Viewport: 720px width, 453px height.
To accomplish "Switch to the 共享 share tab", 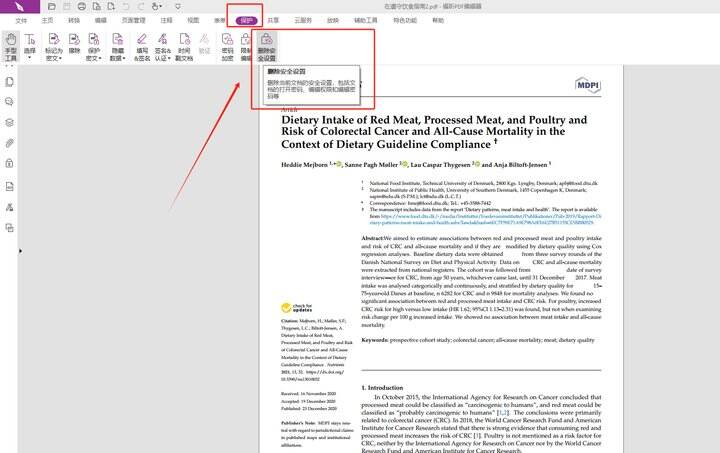I will [x=273, y=21].
